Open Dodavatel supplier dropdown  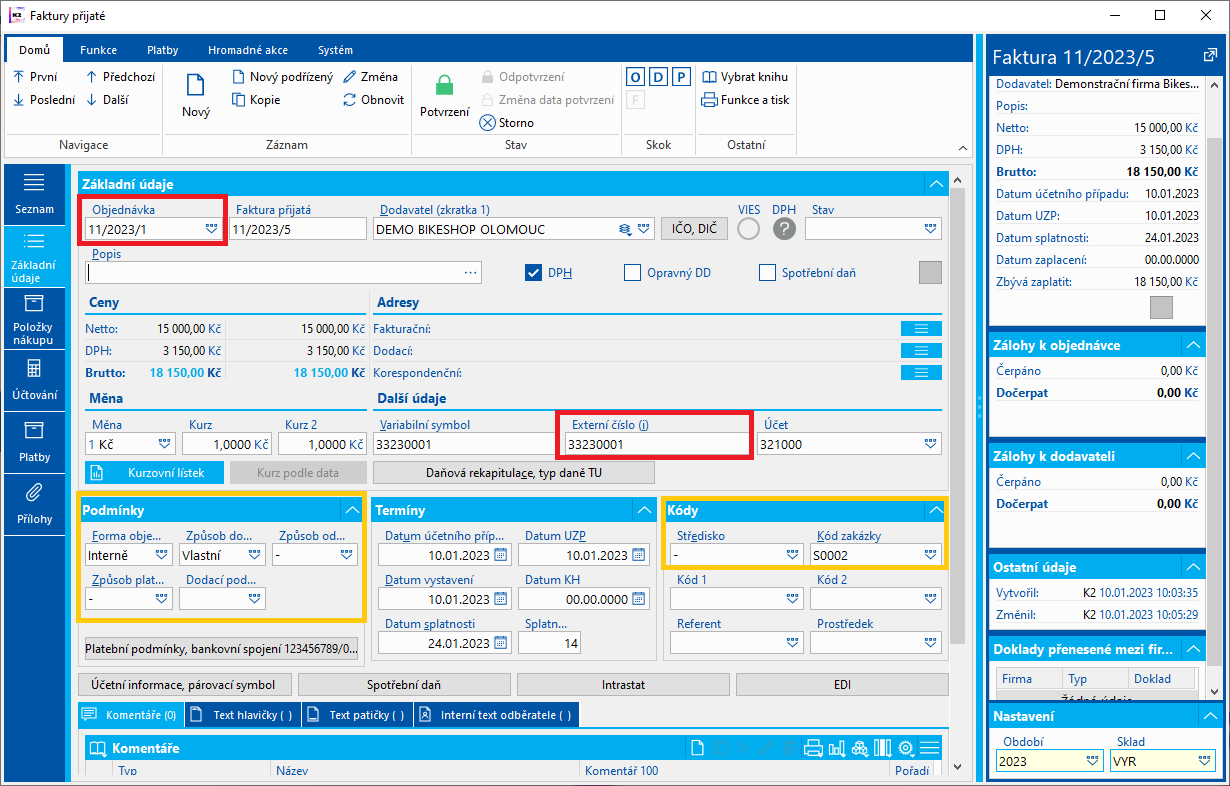click(644, 229)
